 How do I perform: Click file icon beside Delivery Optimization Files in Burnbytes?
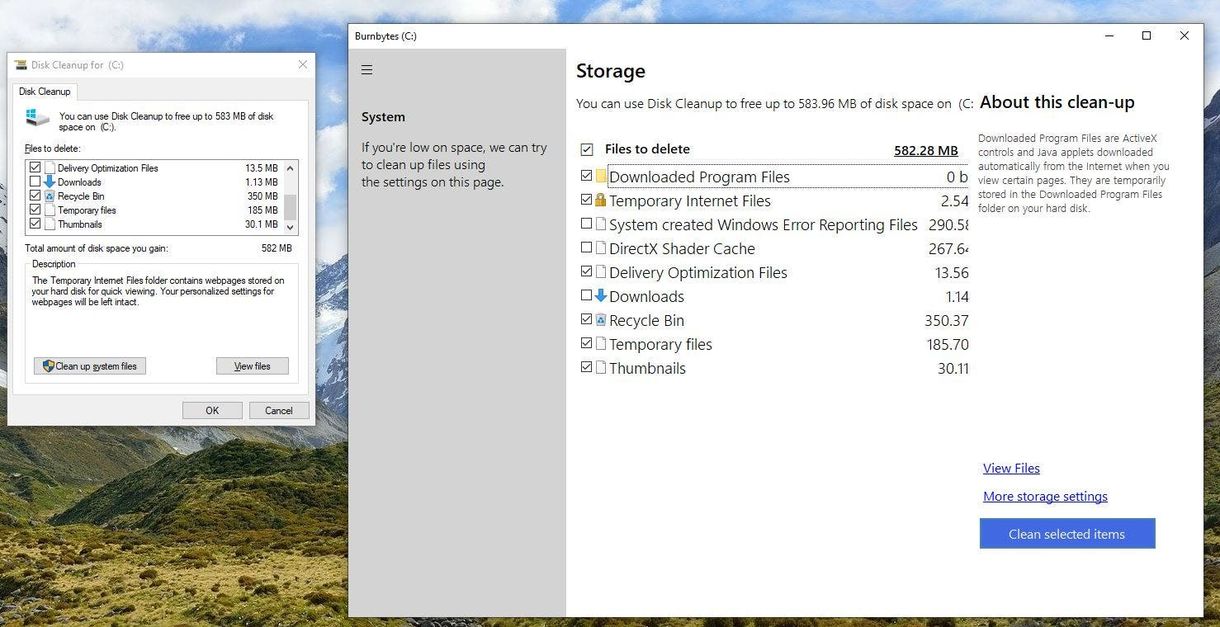601,272
